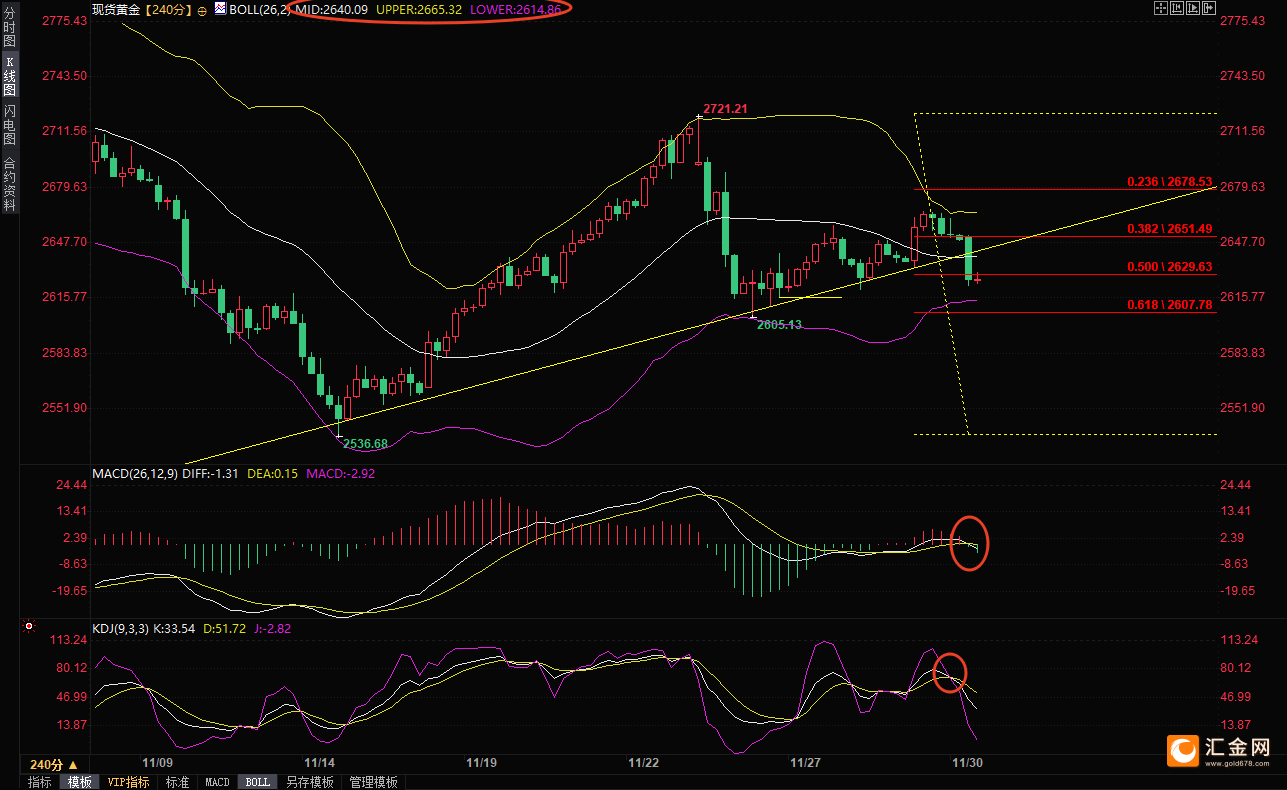Click the BOLL indicator chart icon

(220, 8)
